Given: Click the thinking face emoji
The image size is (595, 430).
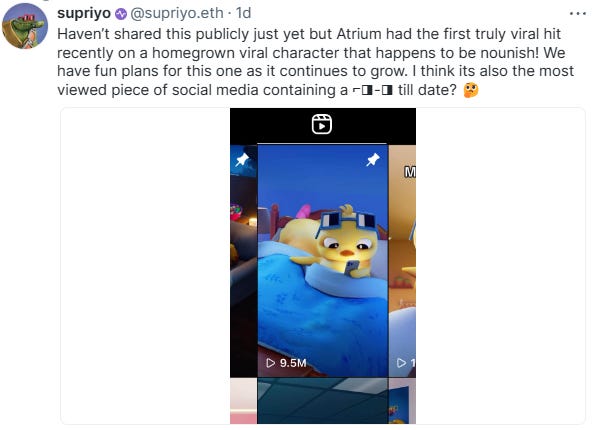Looking at the screenshot, I should (x=471, y=90).
